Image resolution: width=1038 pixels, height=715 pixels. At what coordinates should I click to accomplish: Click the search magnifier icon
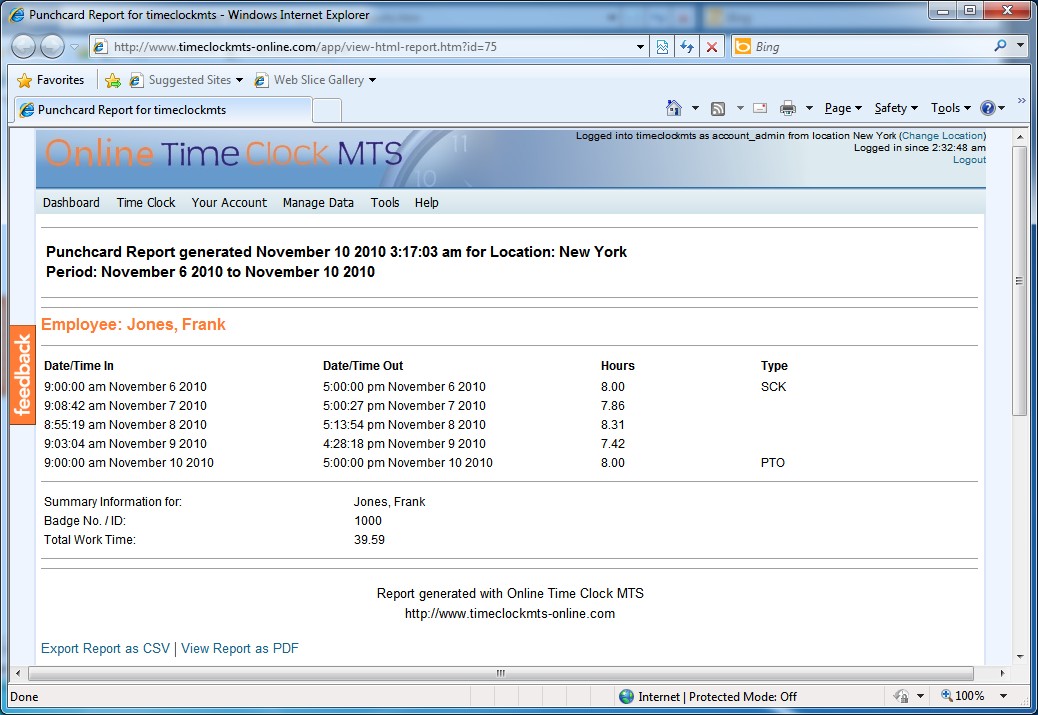click(x=1000, y=46)
